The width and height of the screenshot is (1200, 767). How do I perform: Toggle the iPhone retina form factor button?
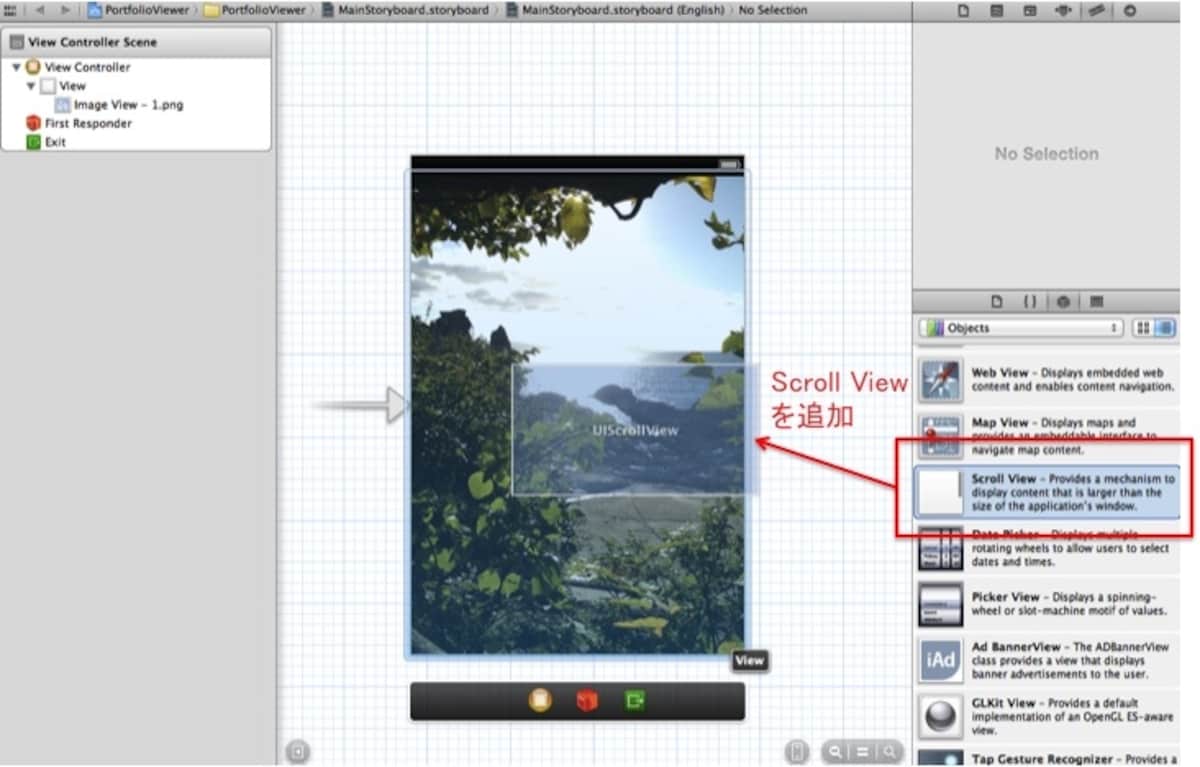797,752
